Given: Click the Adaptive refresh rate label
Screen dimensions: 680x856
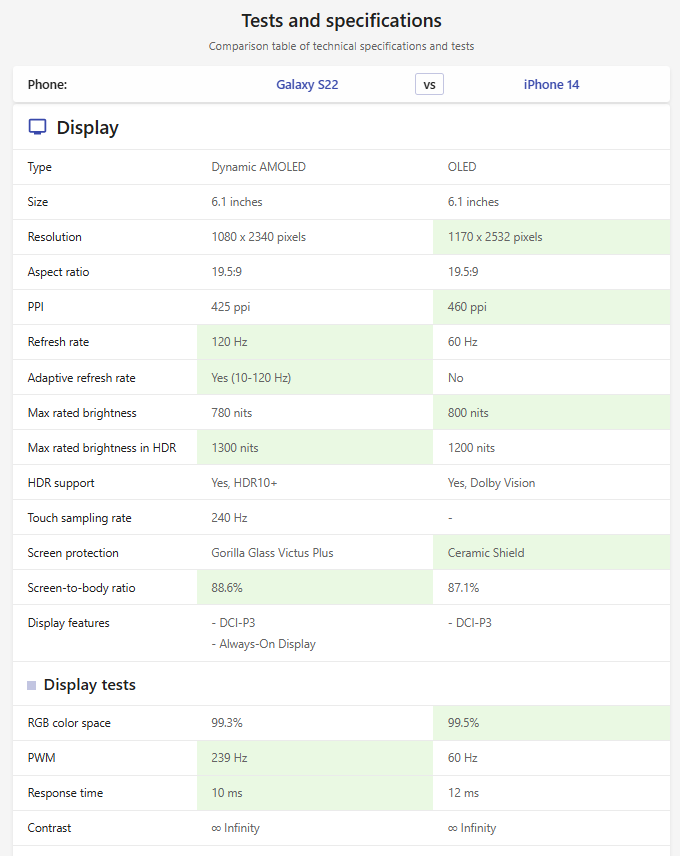Looking at the screenshot, I should (81, 378).
